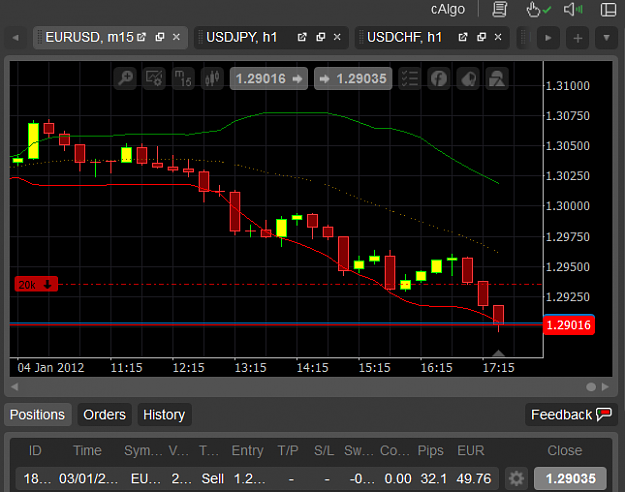625x492 pixels.
Task: Close the EURUSD, m15 tab
Action: [x=176, y=37]
